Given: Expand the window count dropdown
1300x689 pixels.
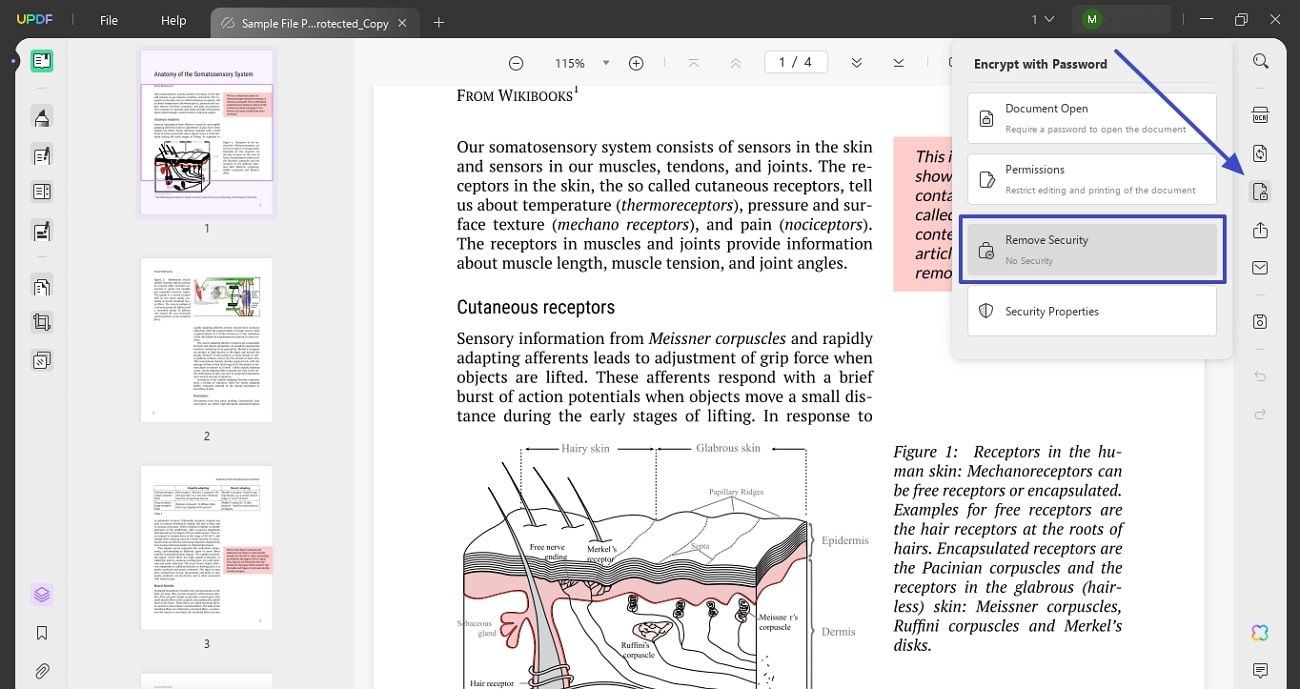Looking at the screenshot, I should (x=1043, y=19).
